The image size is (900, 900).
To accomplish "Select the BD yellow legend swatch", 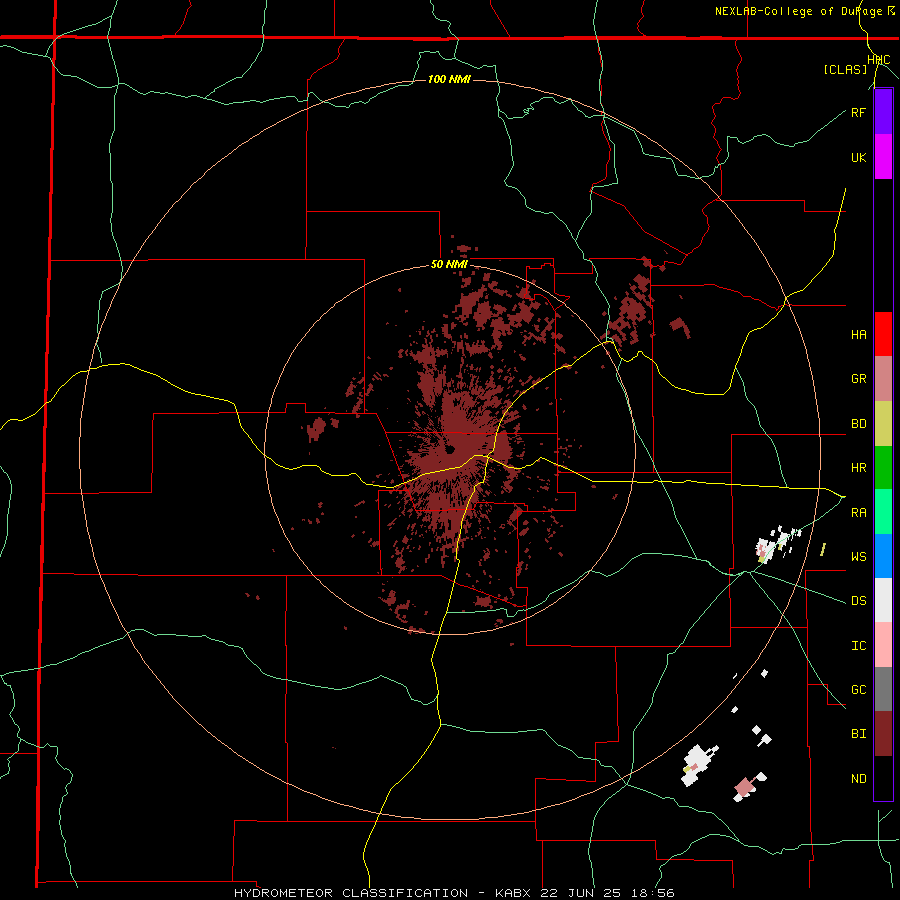I will (x=883, y=423).
